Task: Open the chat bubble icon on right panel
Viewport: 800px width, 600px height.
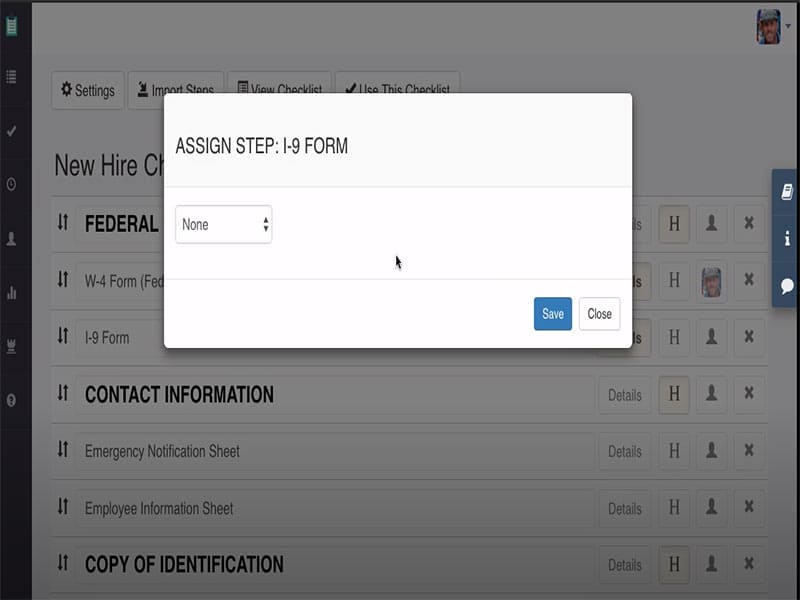Action: point(787,285)
